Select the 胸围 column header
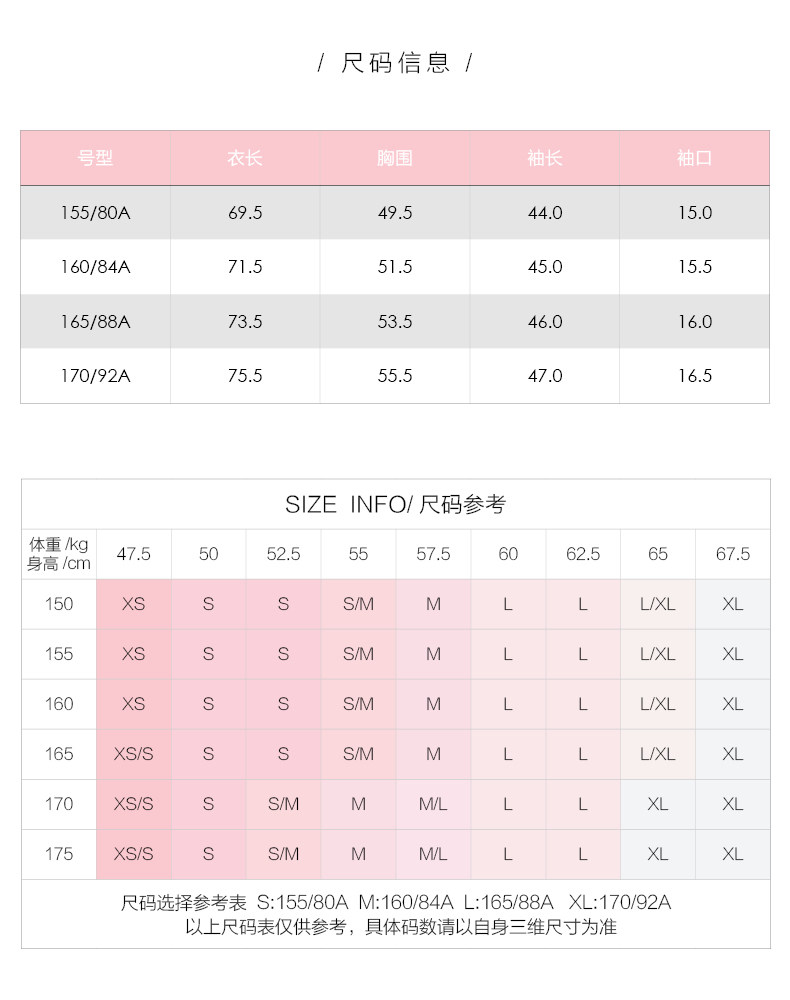 pyautogui.click(x=395, y=158)
